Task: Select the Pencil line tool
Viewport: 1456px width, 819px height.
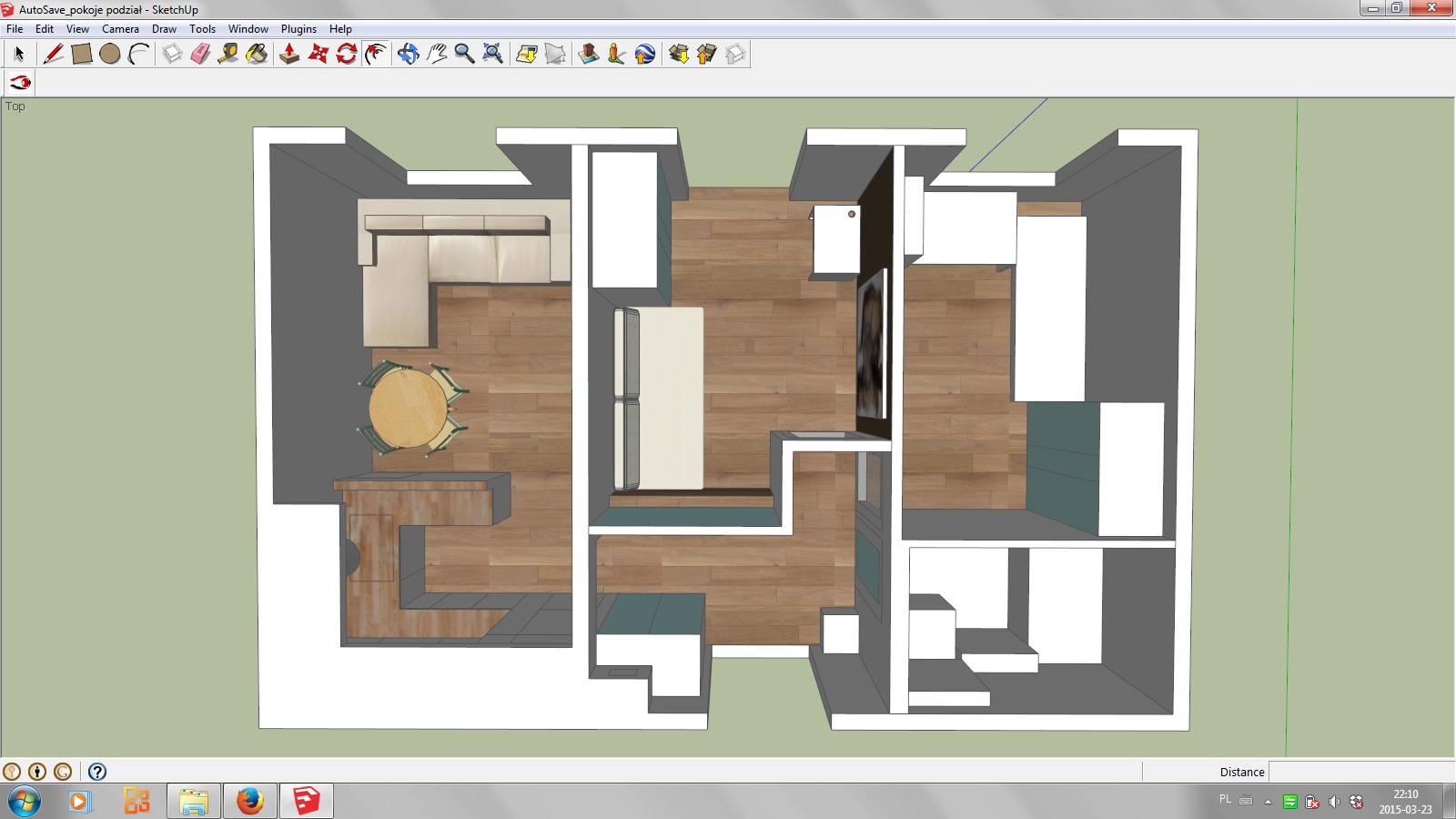Action: click(53, 55)
